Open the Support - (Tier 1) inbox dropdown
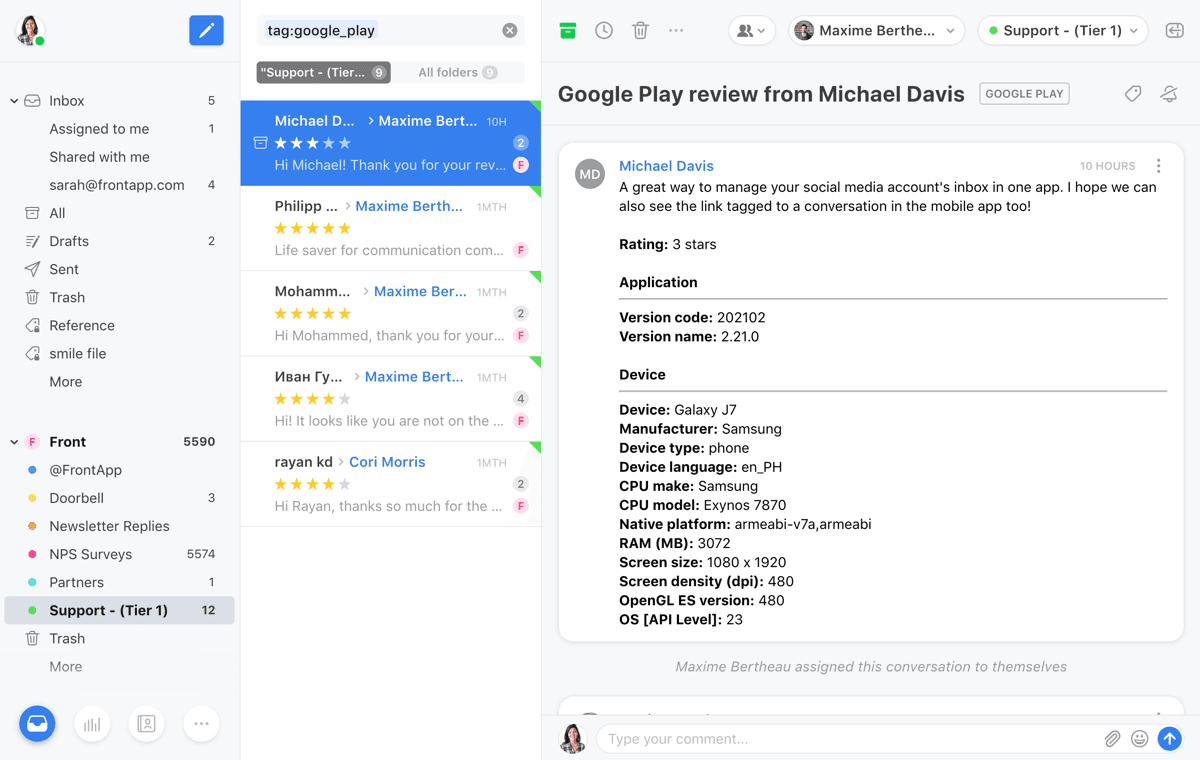 click(1063, 31)
